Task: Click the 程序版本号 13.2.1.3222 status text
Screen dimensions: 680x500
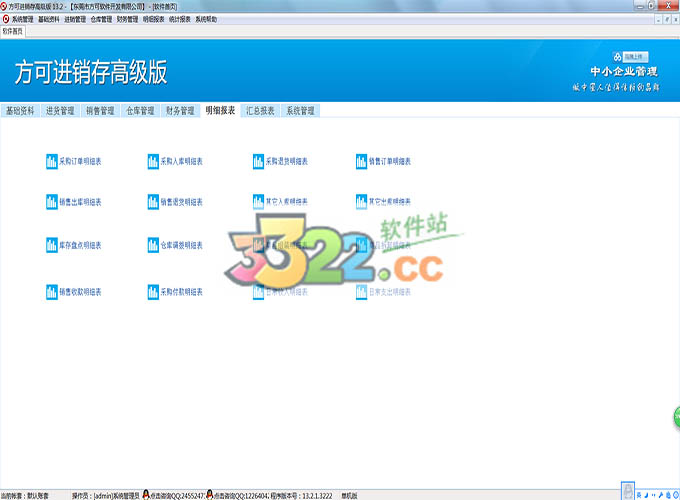Action: tap(302, 495)
